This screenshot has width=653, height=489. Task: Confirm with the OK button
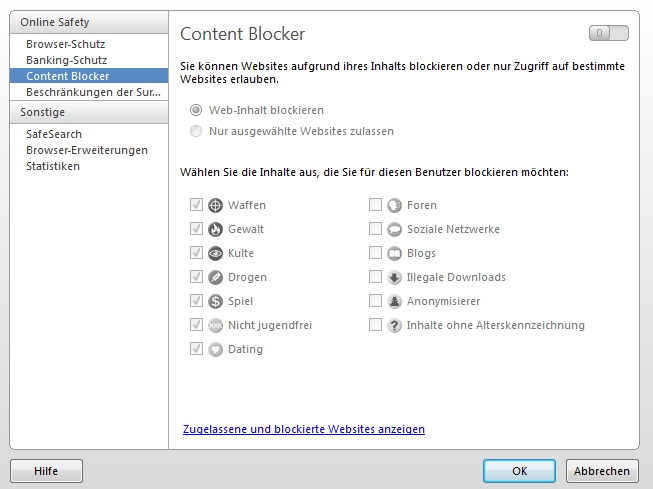click(x=519, y=471)
